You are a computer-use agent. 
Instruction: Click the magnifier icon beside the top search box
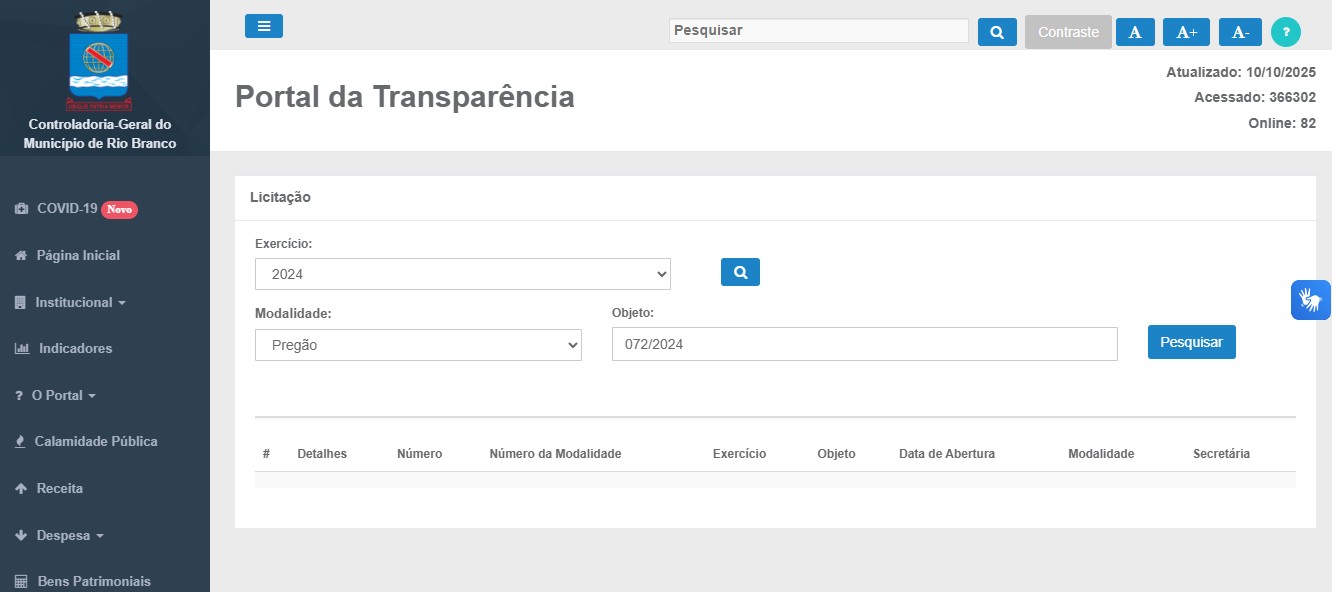coord(996,32)
